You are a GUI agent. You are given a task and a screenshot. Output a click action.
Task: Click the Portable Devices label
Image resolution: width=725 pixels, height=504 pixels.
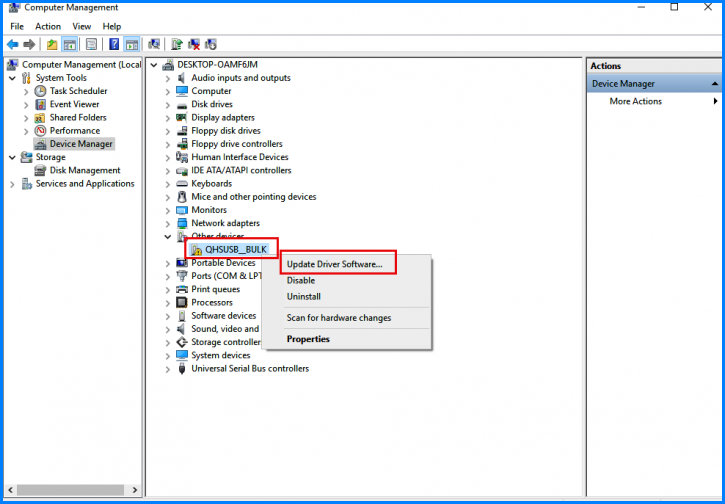[223, 263]
